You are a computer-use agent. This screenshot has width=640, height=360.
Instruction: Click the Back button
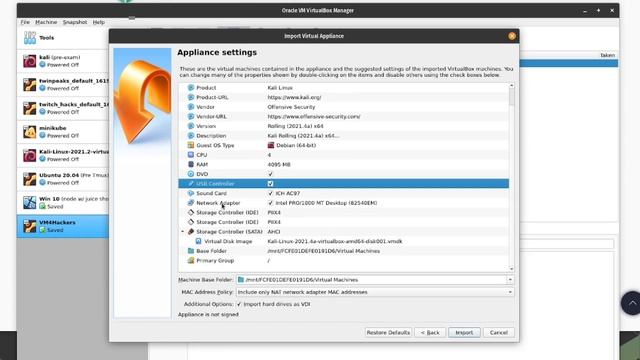430,333
